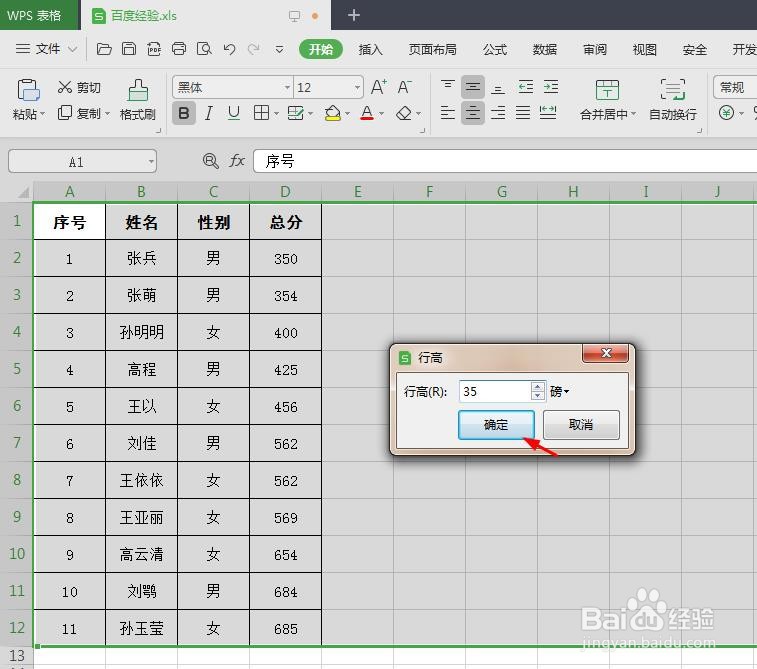Click the Copy (复制) button
The image size is (757, 669).
79,113
